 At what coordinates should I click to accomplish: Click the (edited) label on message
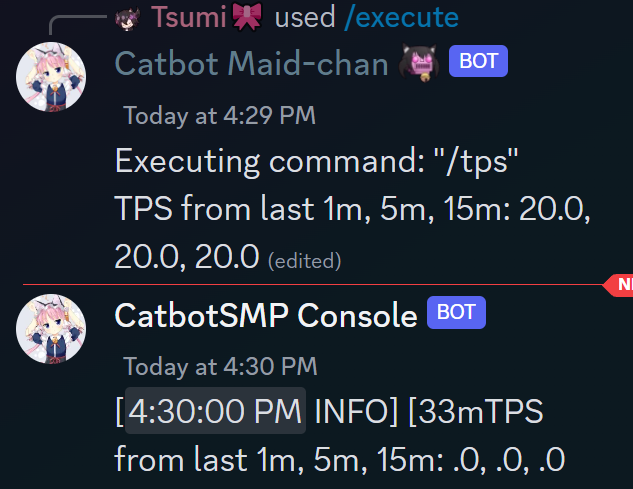[304, 261]
